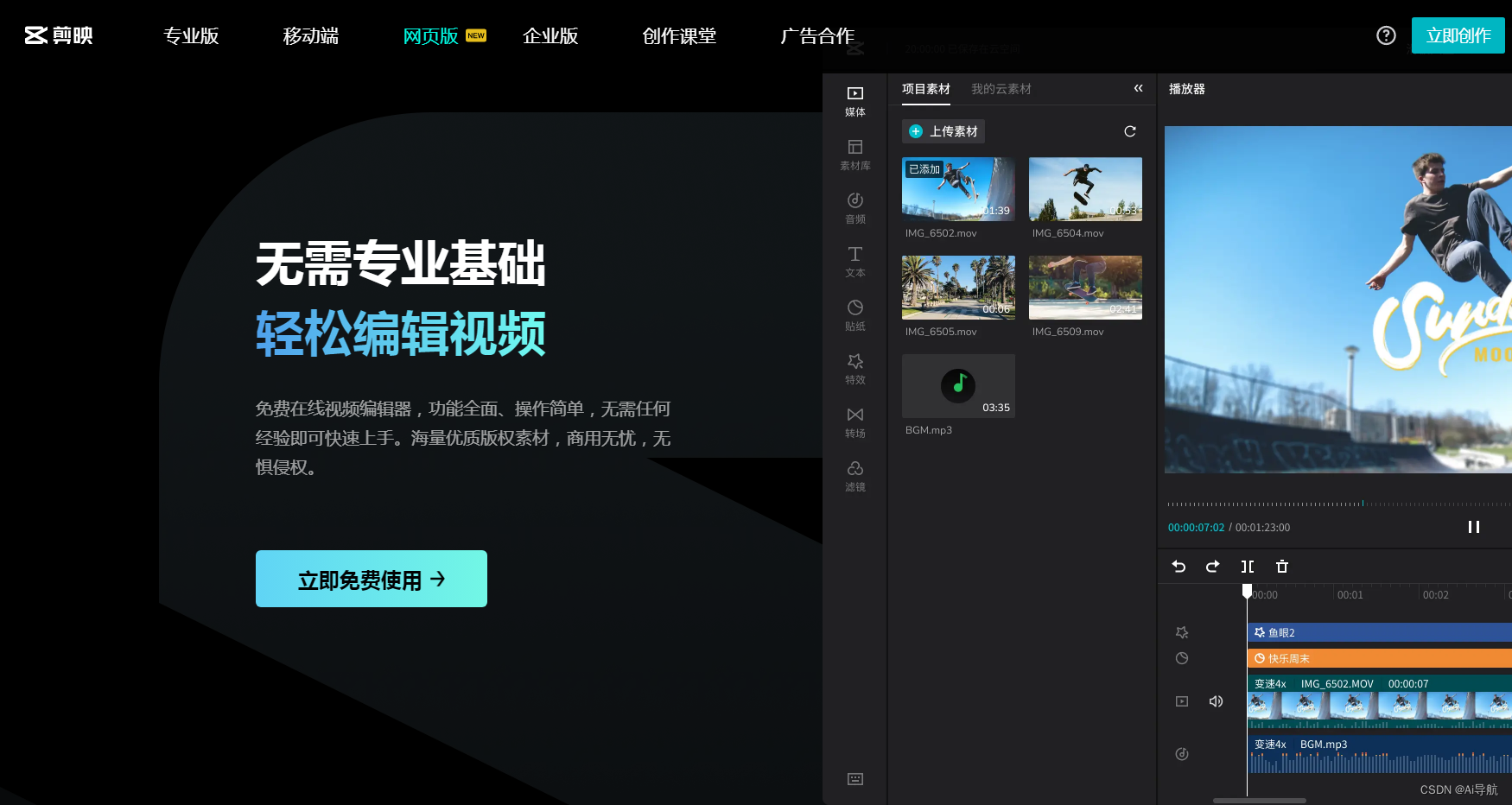Click the 上传素材 upload button
The image size is (1512, 805).
tap(943, 131)
